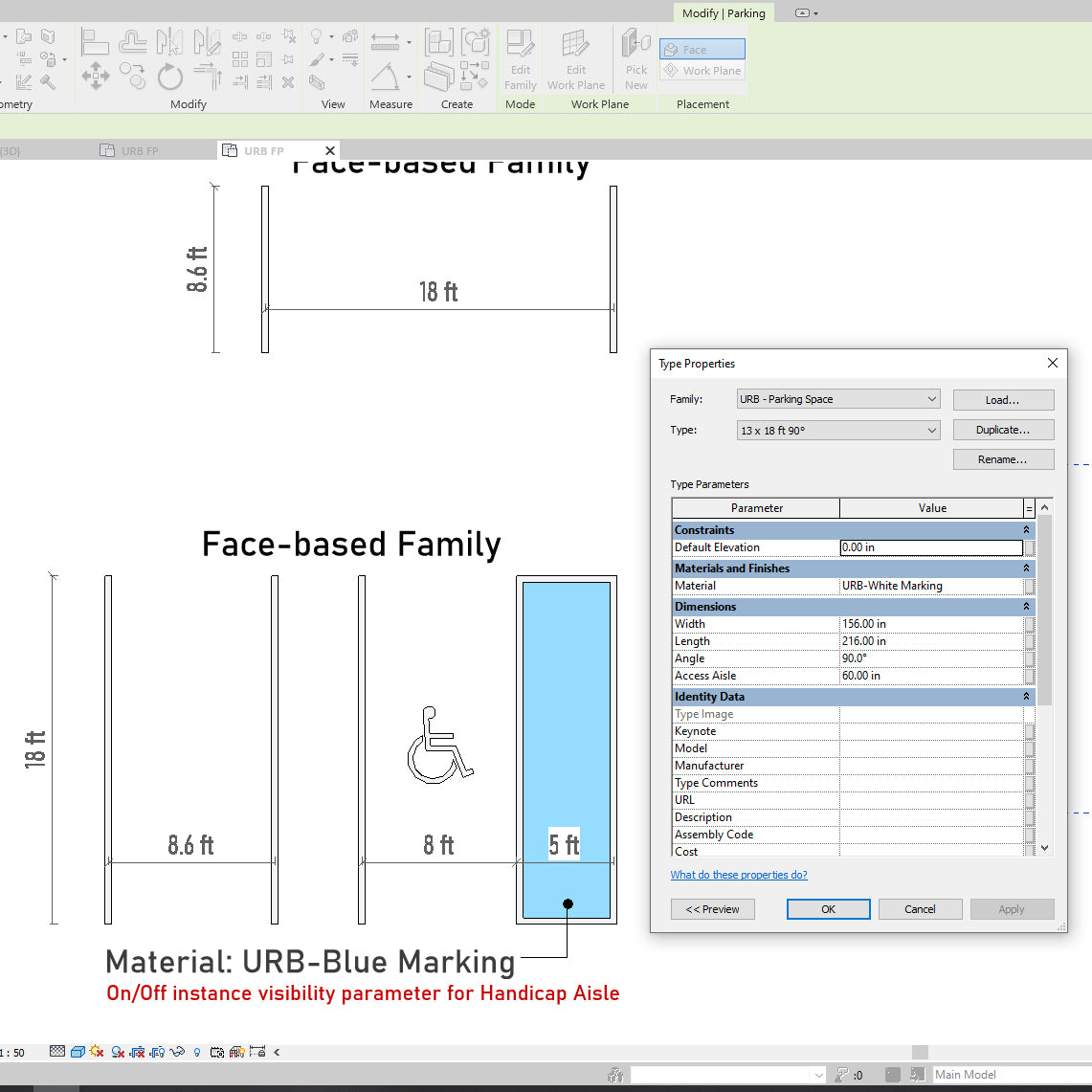Toggle the Crop View control
This screenshot has height=1092, width=1092.
coord(136,1052)
